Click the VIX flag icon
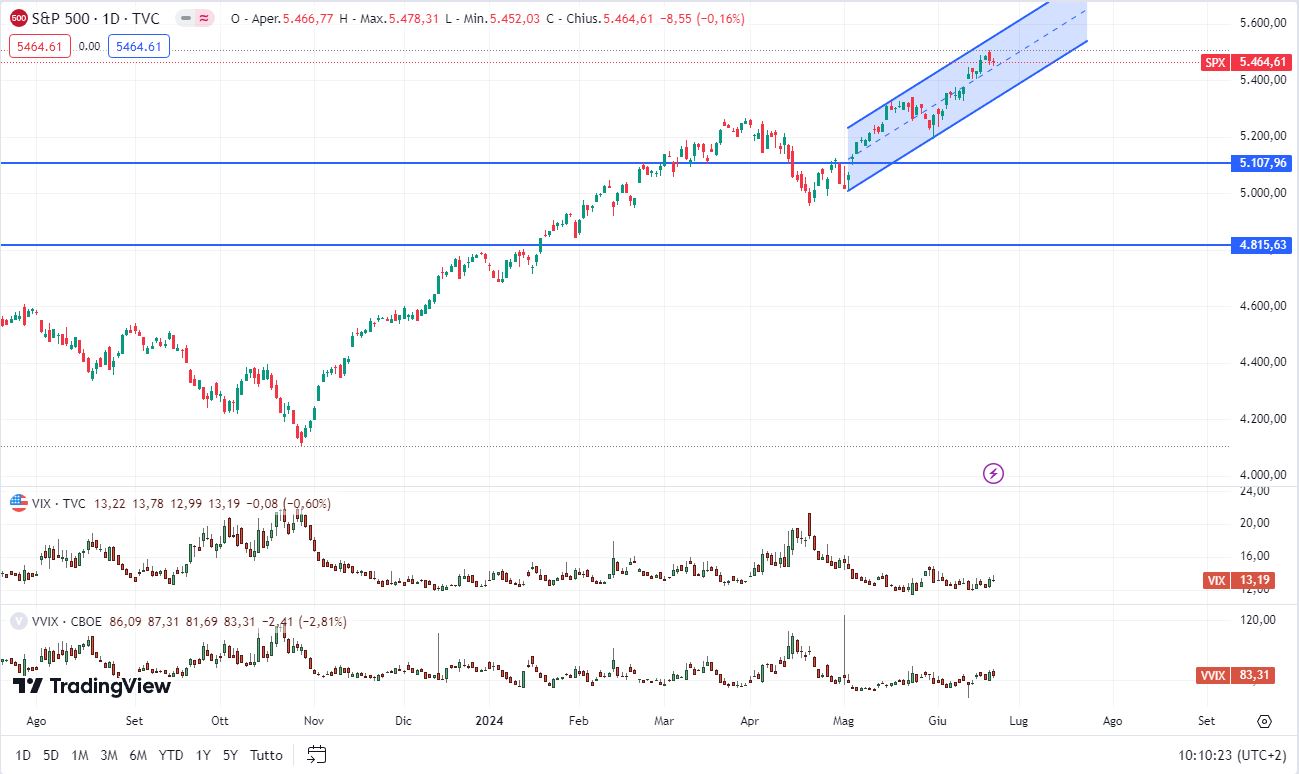Image resolution: width=1299 pixels, height=774 pixels. tap(18, 503)
